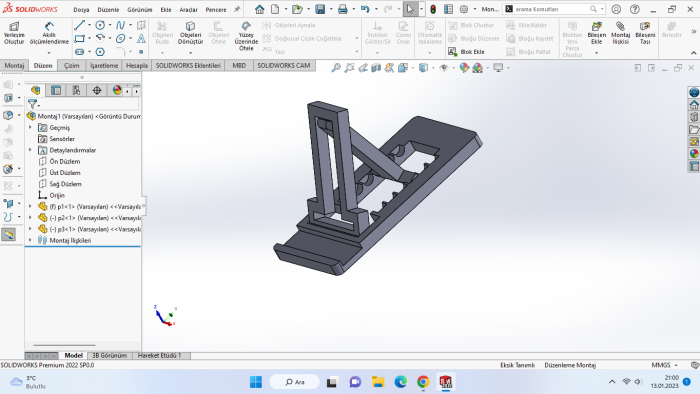Open the Bileşen Ekle dropdown arrow
The height and width of the screenshot is (394, 700).
596,53
